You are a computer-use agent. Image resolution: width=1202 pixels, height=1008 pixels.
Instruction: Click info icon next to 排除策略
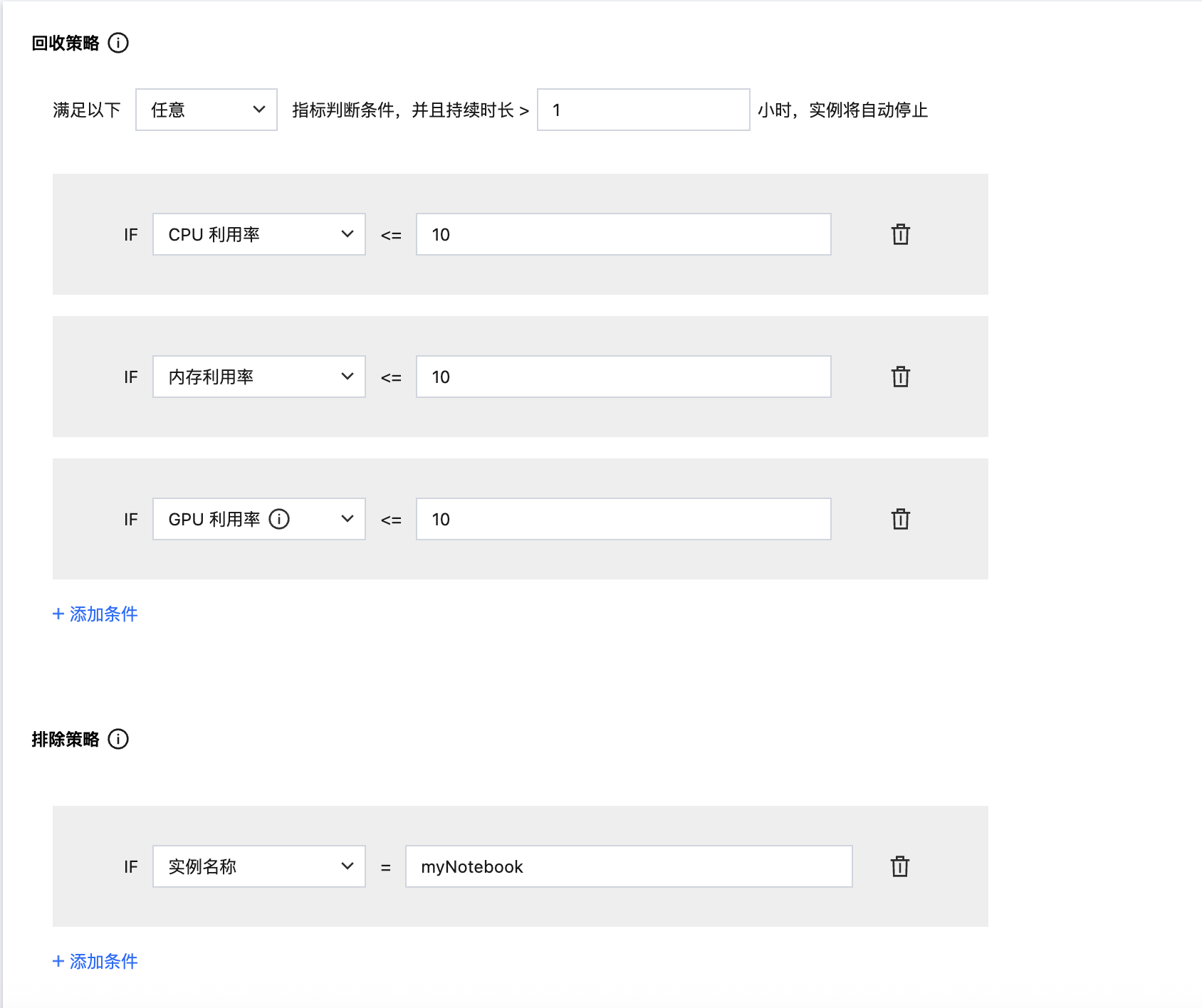118,740
